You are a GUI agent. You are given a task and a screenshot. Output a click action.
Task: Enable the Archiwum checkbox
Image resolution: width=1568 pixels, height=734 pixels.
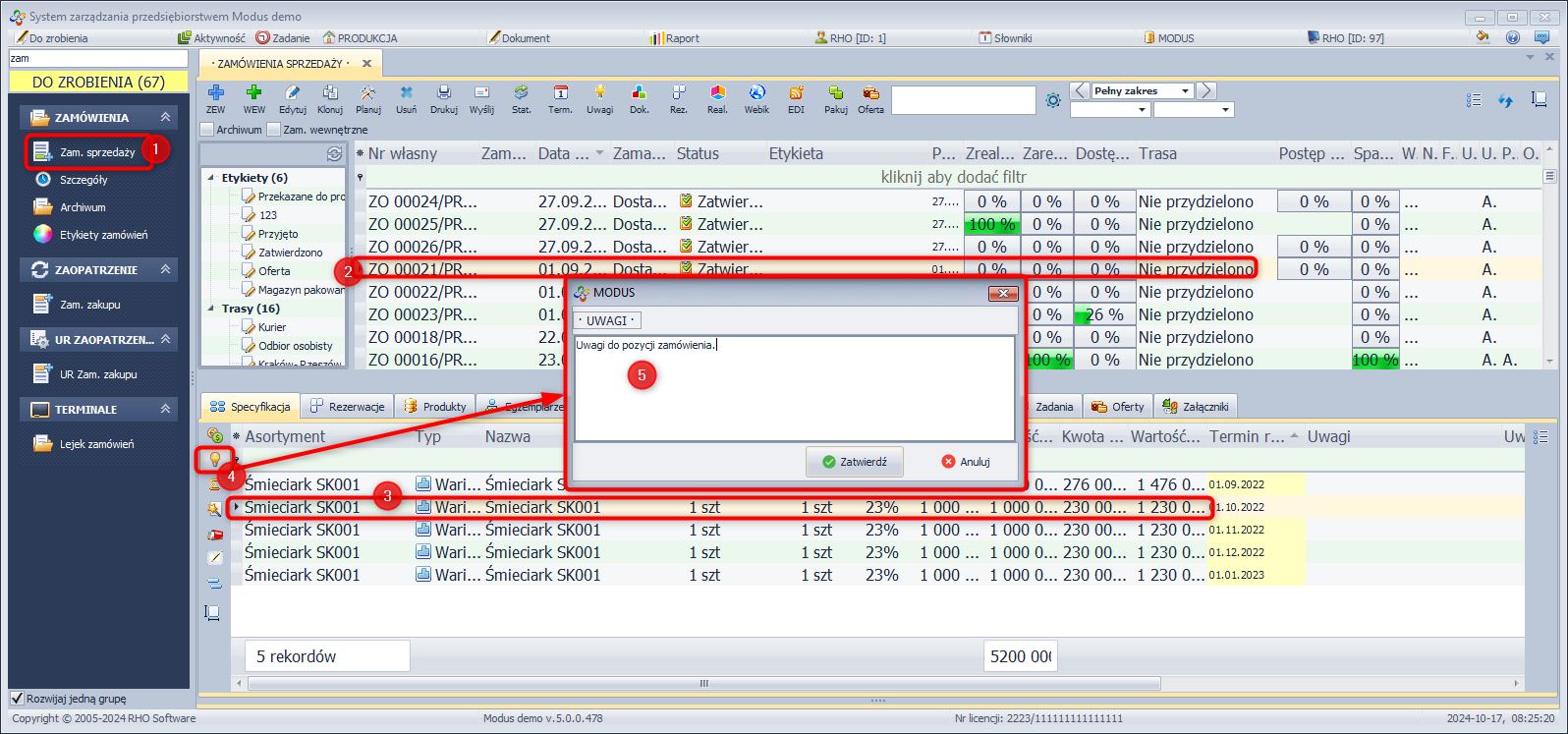point(207,130)
